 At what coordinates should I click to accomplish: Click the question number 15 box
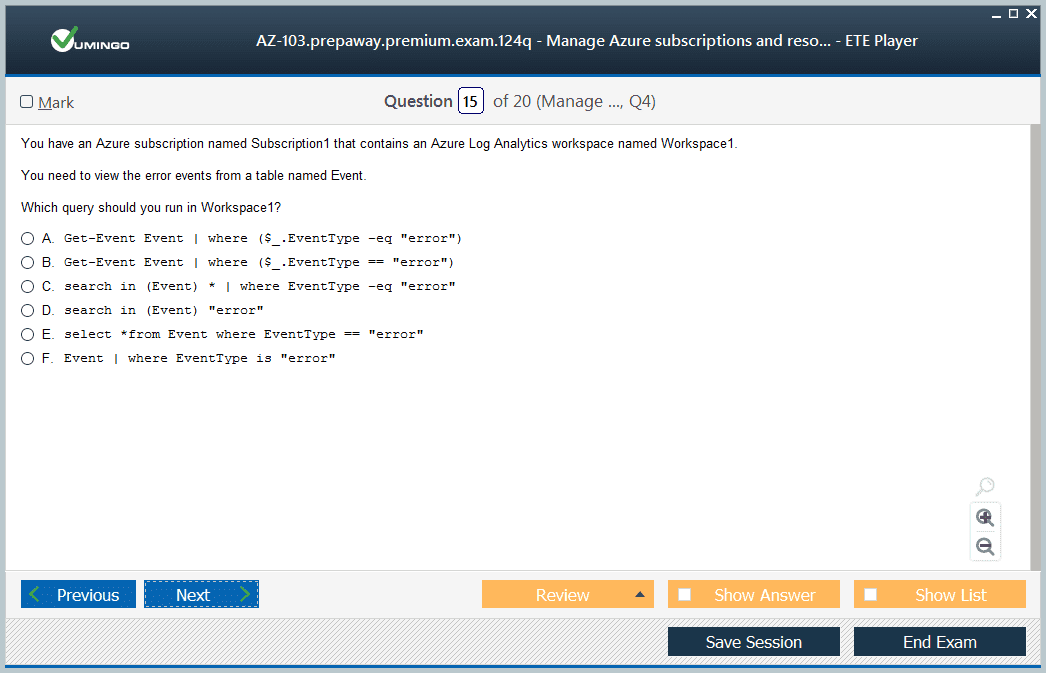[x=471, y=101]
